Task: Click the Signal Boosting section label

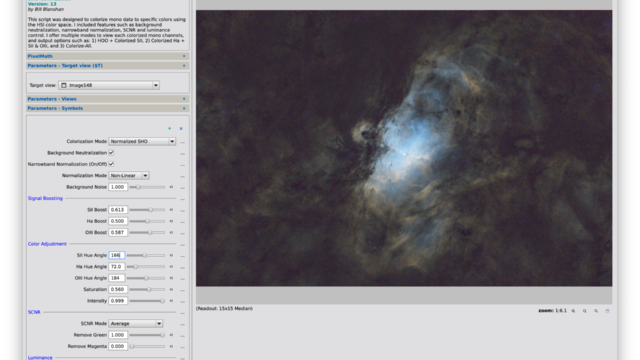Action: point(45,198)
